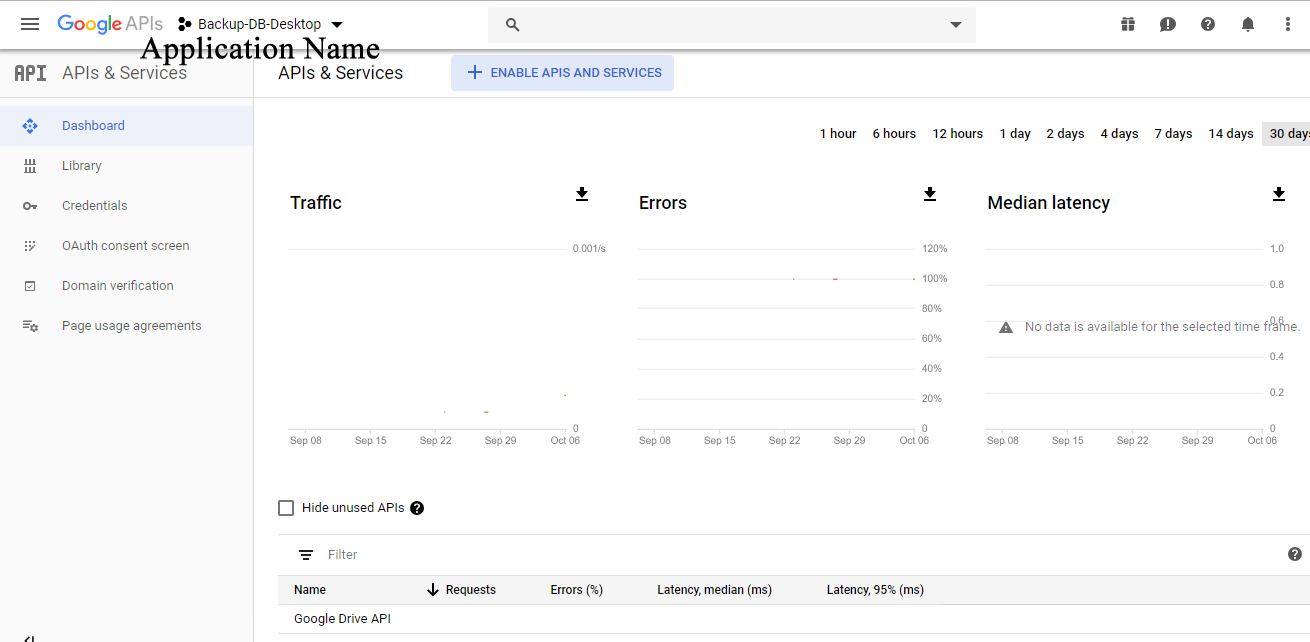Open help tooltip beside Hide unused APIs
The height and width of the screenshot is (642, 1310).
tap(417, 508)
